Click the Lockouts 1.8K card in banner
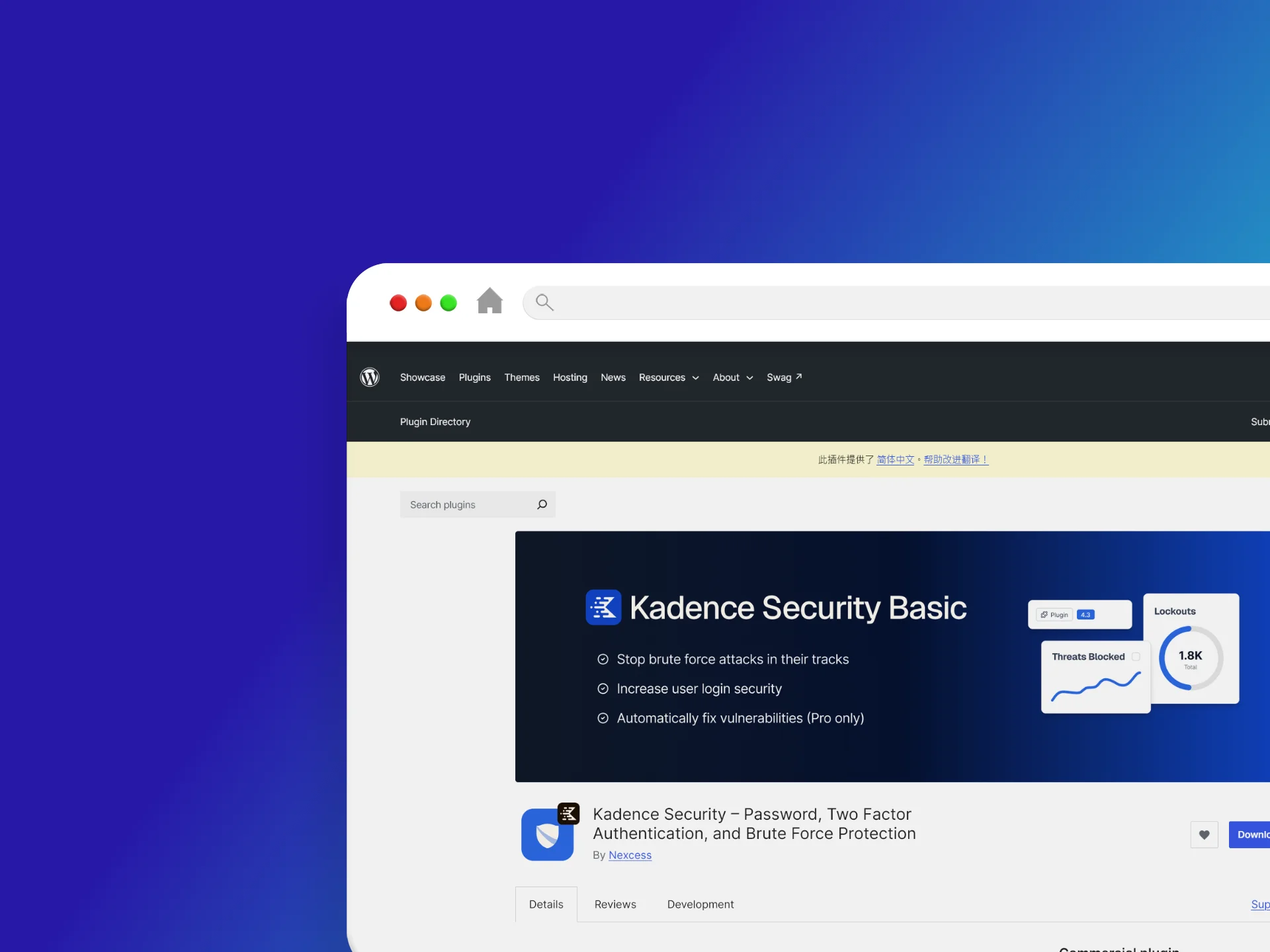Image resolution: width=1270 pixels, height=952 pixels. [1191, 649]
